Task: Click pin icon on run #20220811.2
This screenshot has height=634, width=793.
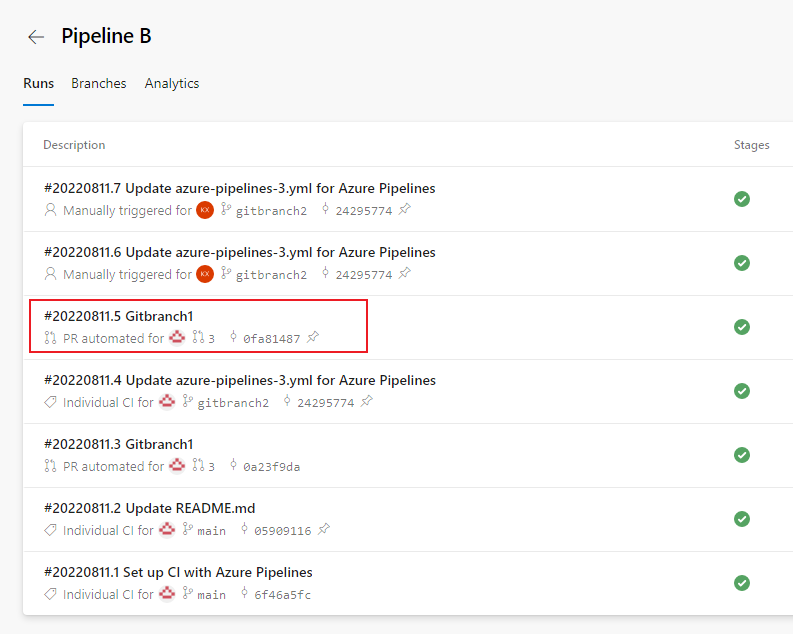Action: [x=324, y=530]
